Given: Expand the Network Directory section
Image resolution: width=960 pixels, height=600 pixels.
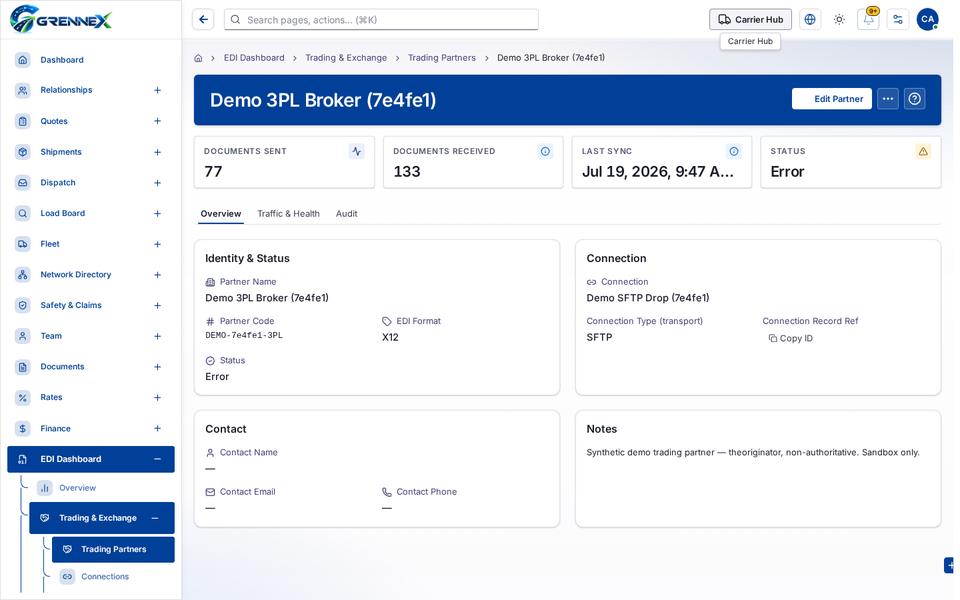Looking at the screenshot, I should (157, 275).
